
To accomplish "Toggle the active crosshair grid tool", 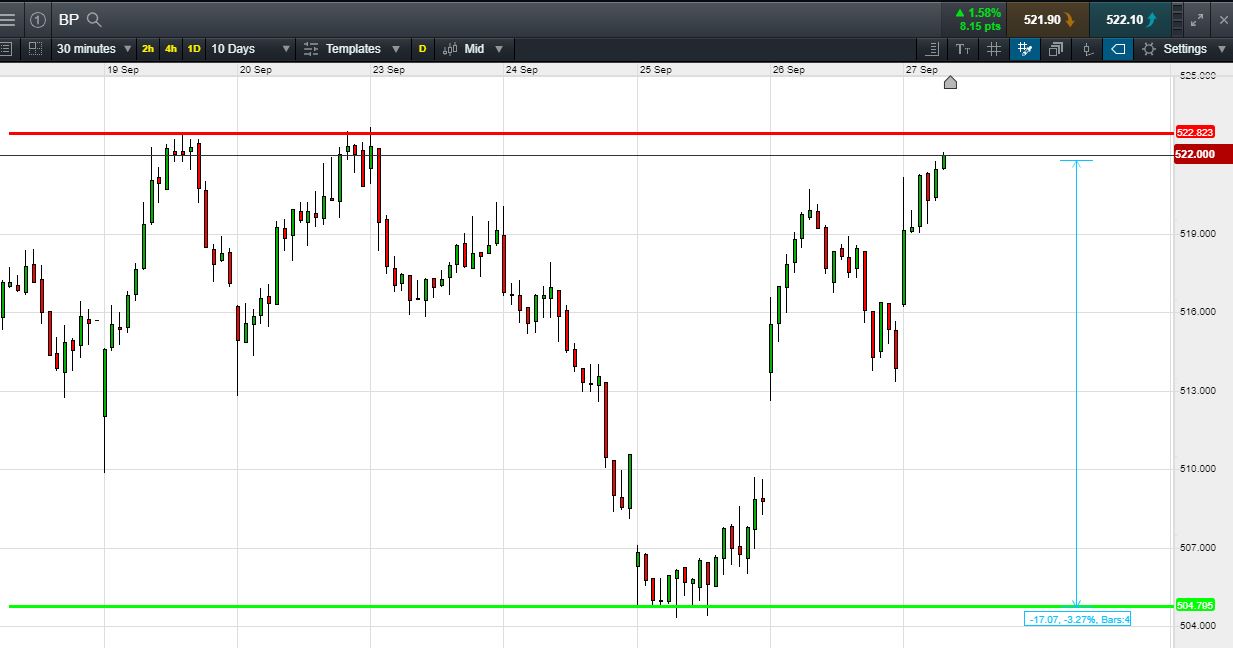I will 1024,48.
